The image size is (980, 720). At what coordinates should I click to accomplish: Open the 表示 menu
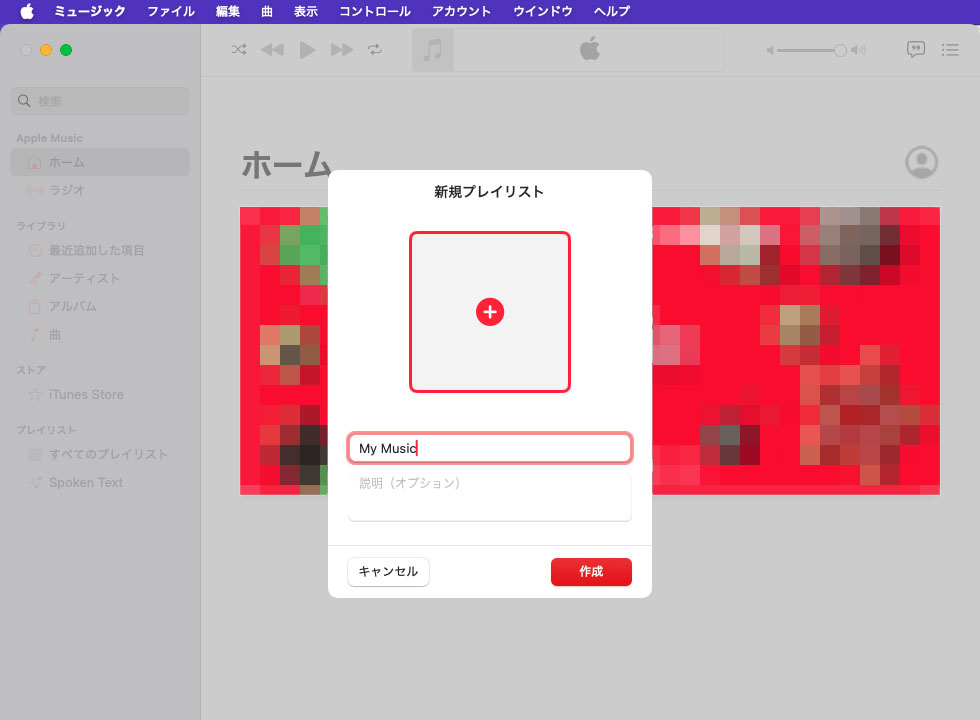click(x=306, y=11)
